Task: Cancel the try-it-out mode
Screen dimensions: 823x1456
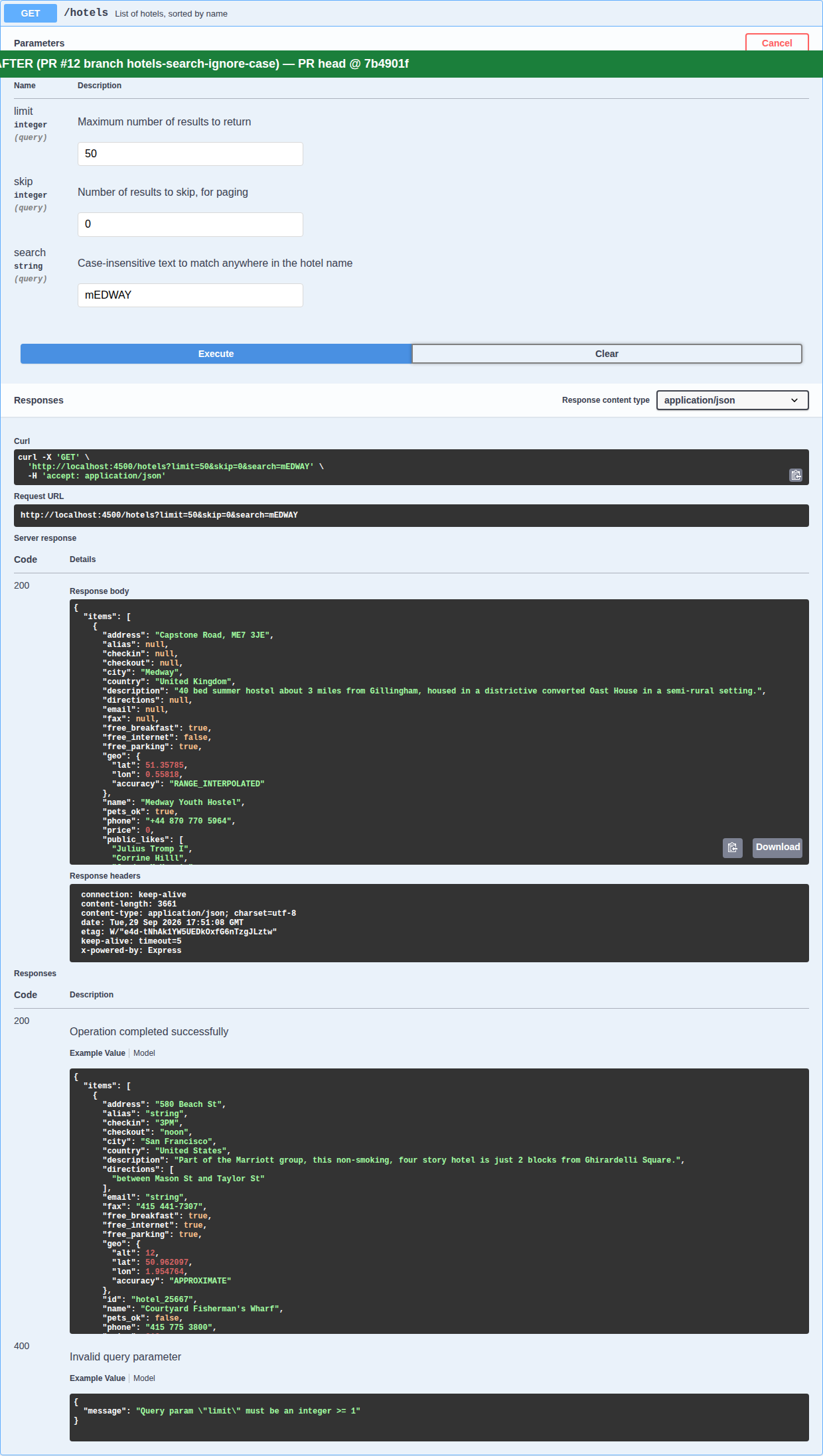Action: click(777, 42)
